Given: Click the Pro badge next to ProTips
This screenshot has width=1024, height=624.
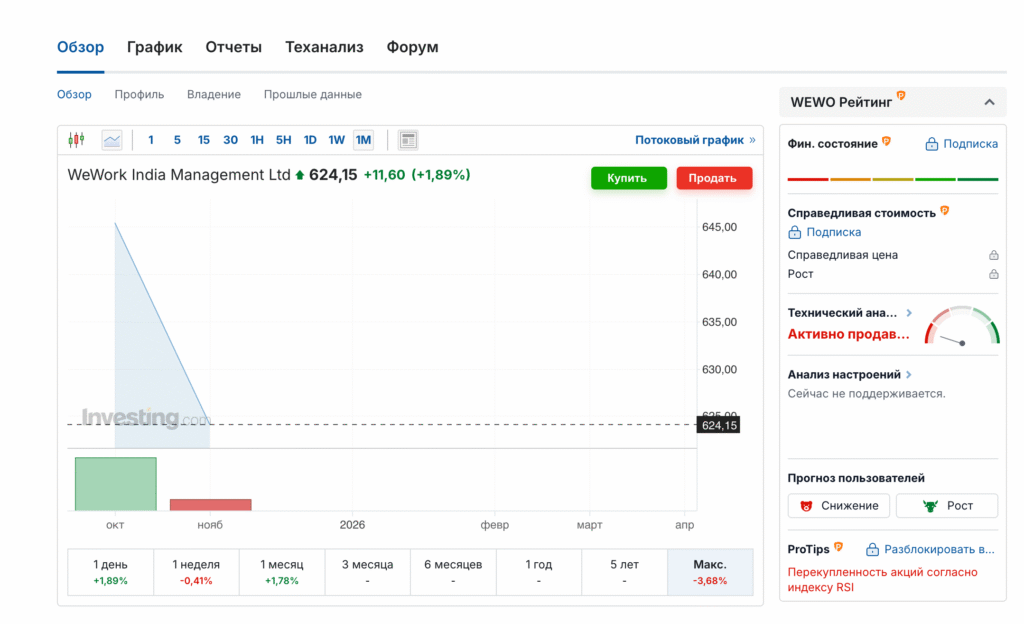Looking at the screenshot, I should coord(839,548).
